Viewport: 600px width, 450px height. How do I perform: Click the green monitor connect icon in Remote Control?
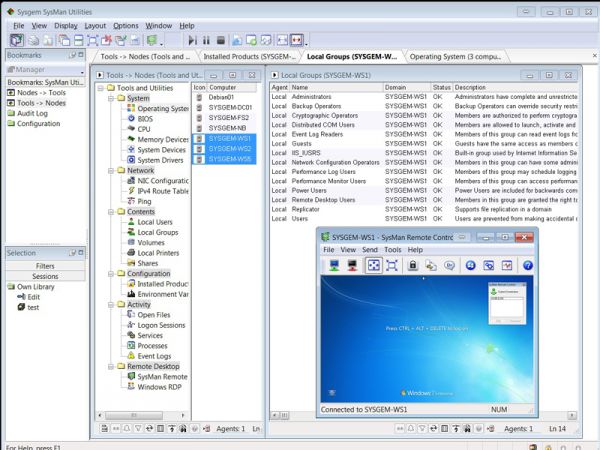pyautogui.click(x=334, y=265)
